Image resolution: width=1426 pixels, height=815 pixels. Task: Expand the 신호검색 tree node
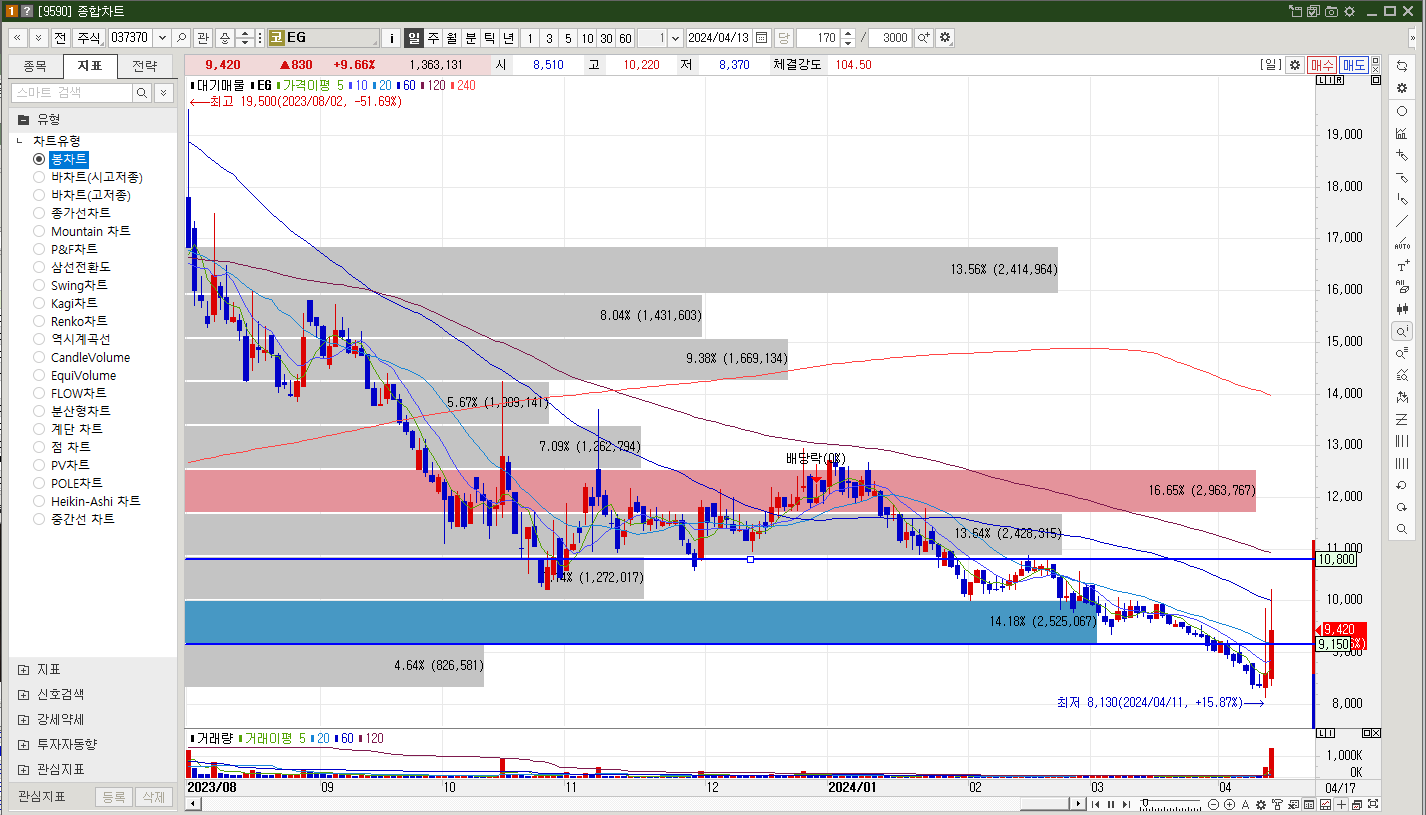(24, 694)
